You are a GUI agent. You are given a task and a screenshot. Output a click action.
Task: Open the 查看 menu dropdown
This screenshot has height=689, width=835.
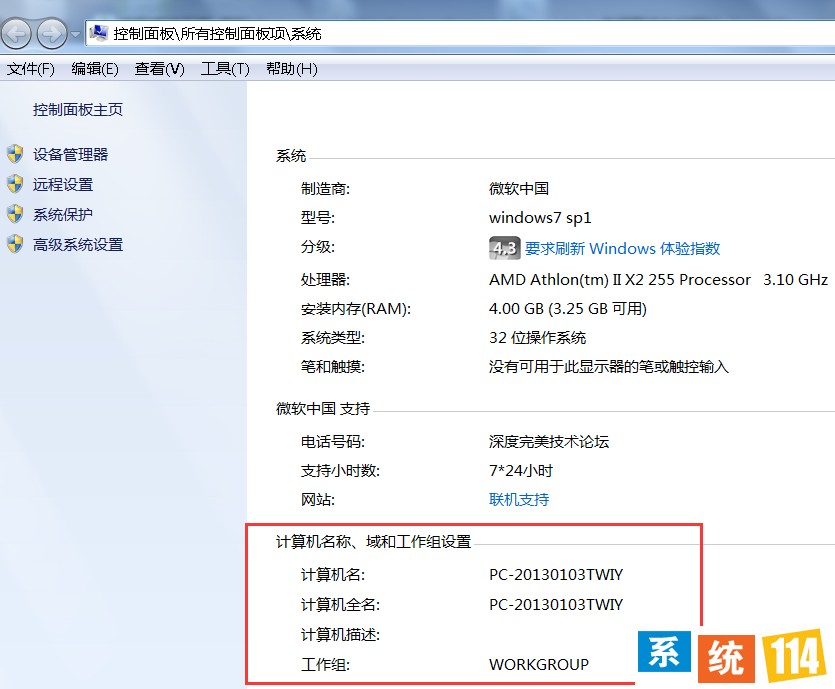point(158,70)
